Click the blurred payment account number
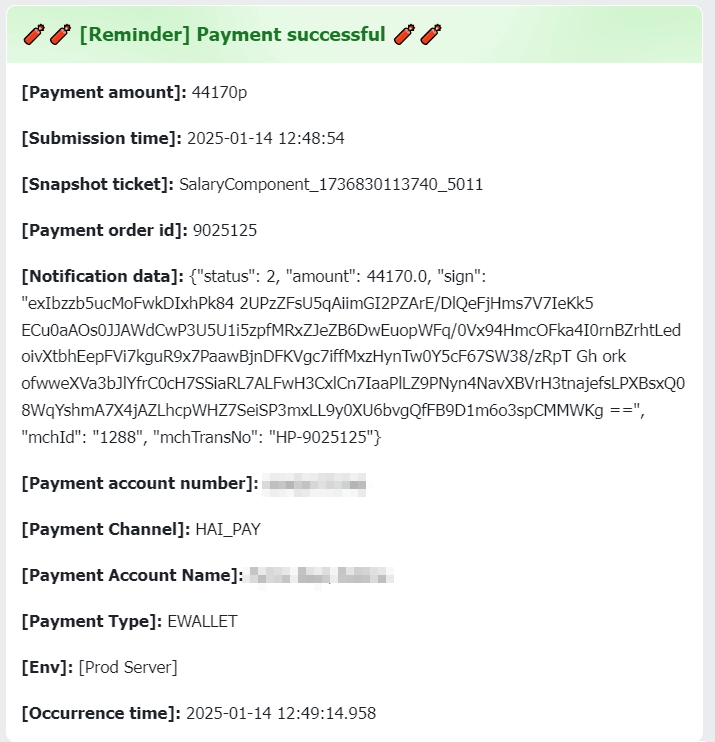The height and width of the screenshot is (742, 715). click(x=313, y=485)
